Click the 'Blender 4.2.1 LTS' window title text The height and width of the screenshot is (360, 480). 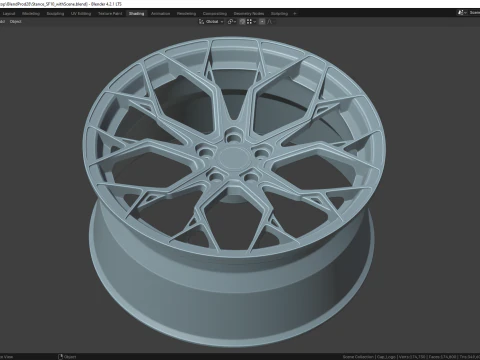point(106,4)
